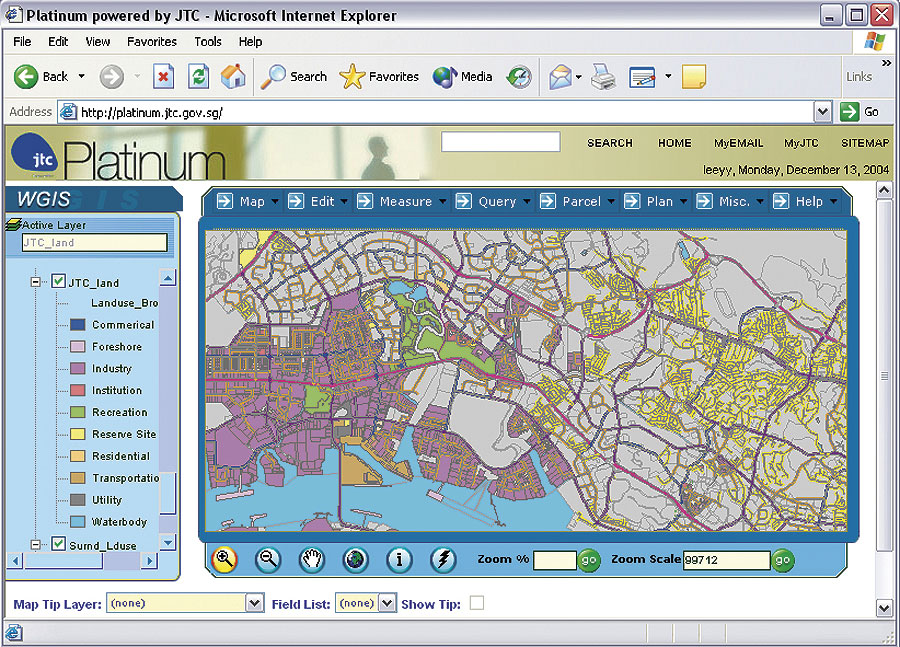This screenshot has height=647, width=900.
Task: Open the browser Search magnifier
Action: (273, 76)
